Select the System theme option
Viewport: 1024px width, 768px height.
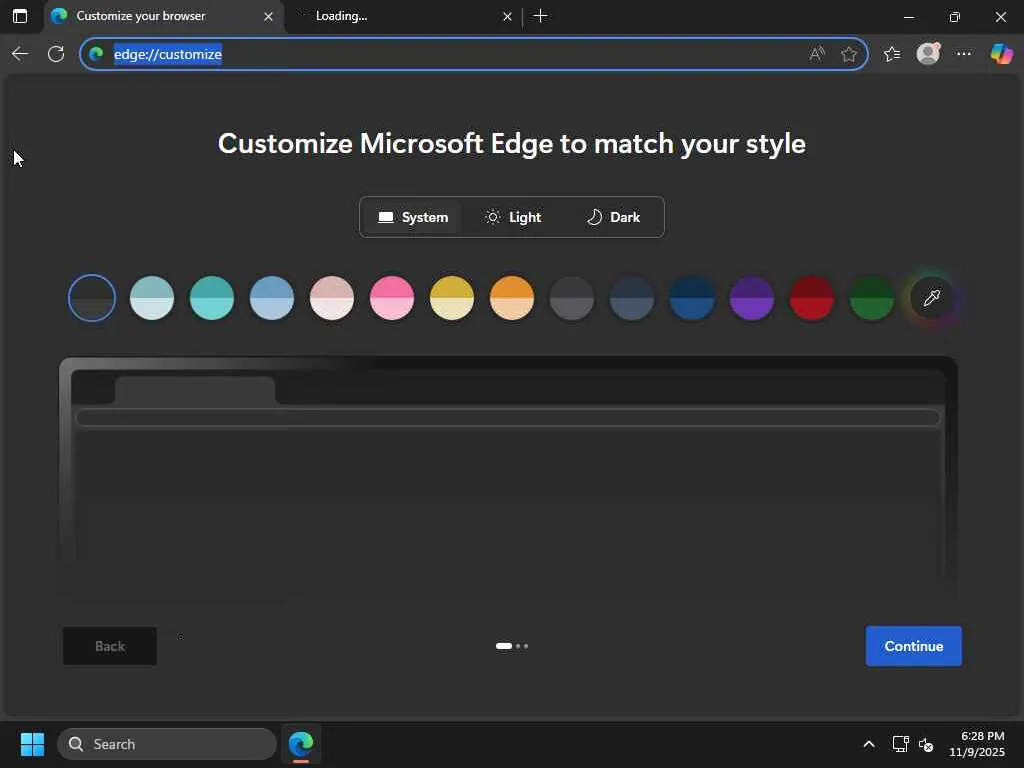click(x=413, y=217)
